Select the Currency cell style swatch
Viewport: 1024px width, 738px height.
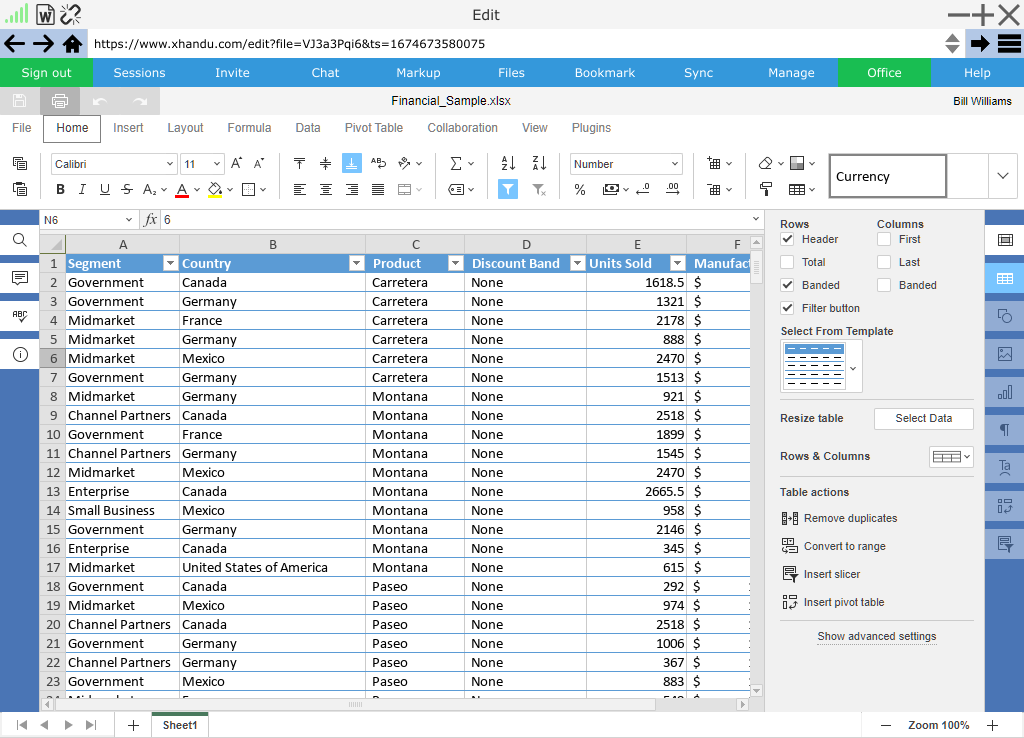887,176
